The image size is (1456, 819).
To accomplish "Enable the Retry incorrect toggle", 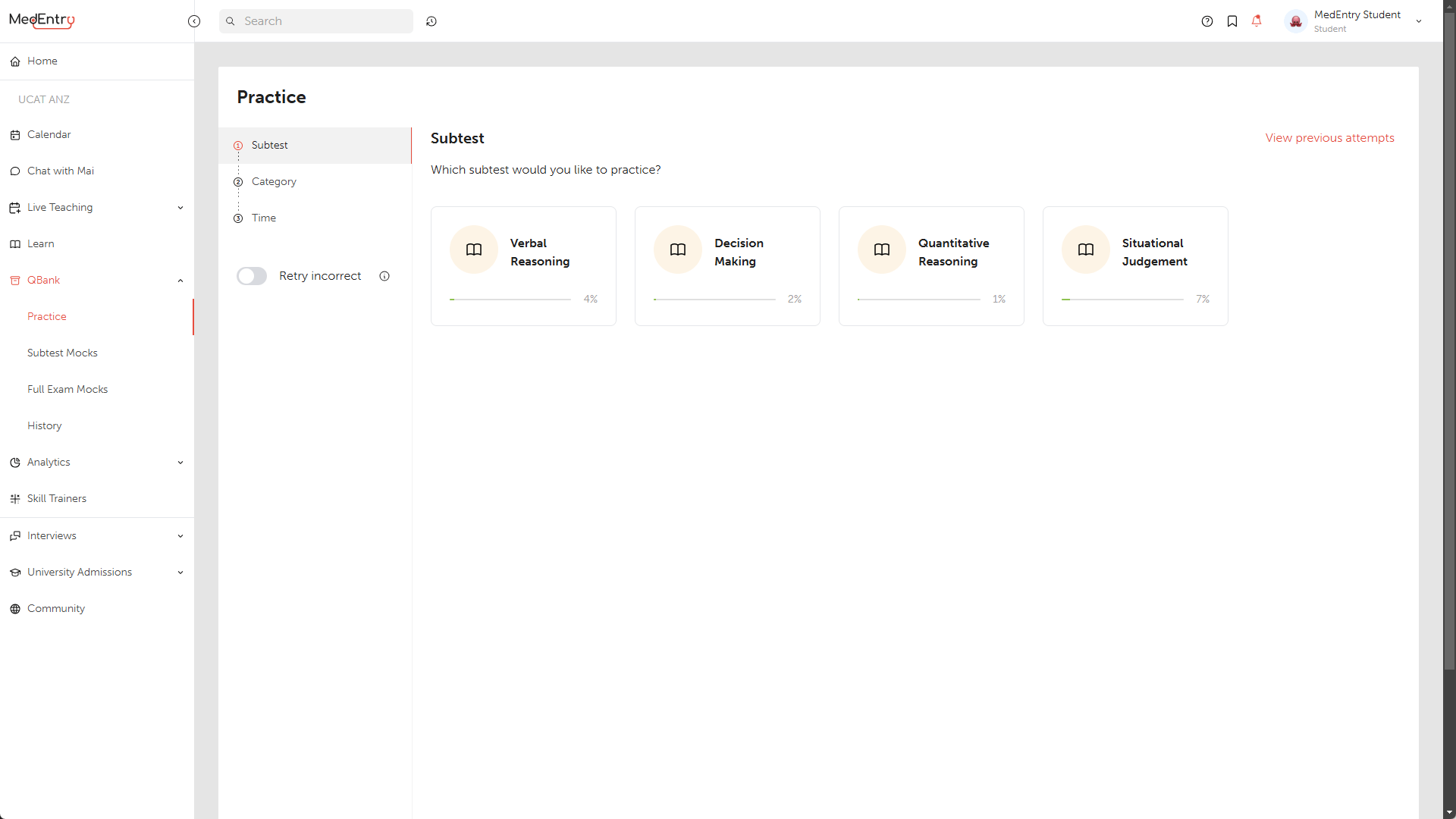I will pos(251,276).
